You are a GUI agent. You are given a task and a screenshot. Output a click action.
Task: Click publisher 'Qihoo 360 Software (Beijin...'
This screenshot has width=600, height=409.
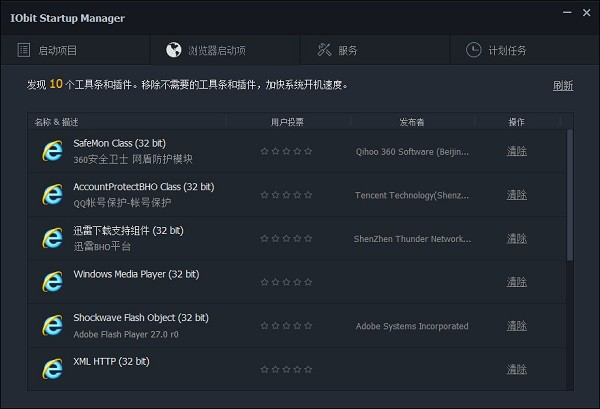pos(412,152)
